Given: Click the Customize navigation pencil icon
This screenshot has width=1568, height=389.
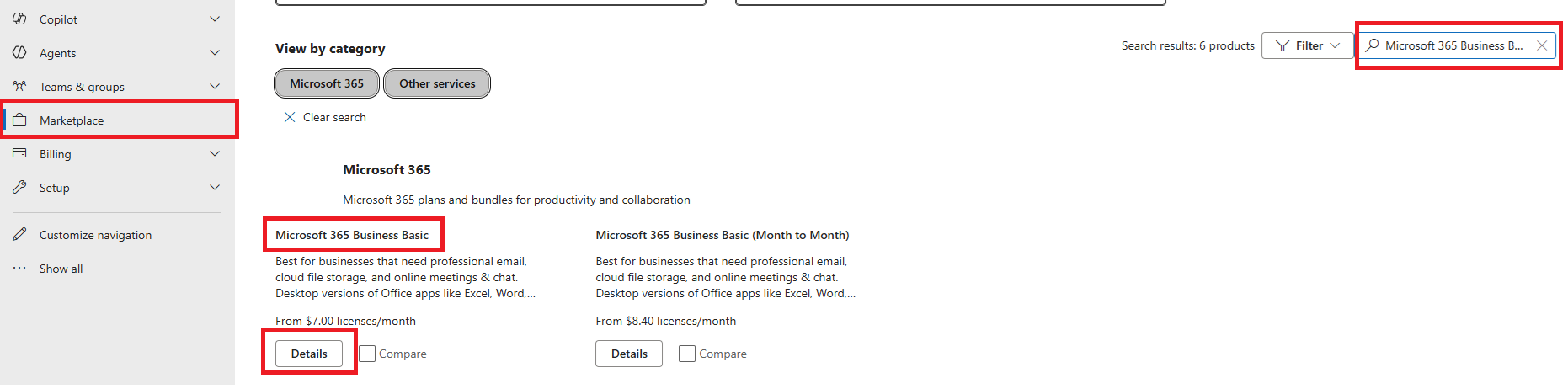Looking at the screenshot, I should pyautogui.click(x=19, y=234).
